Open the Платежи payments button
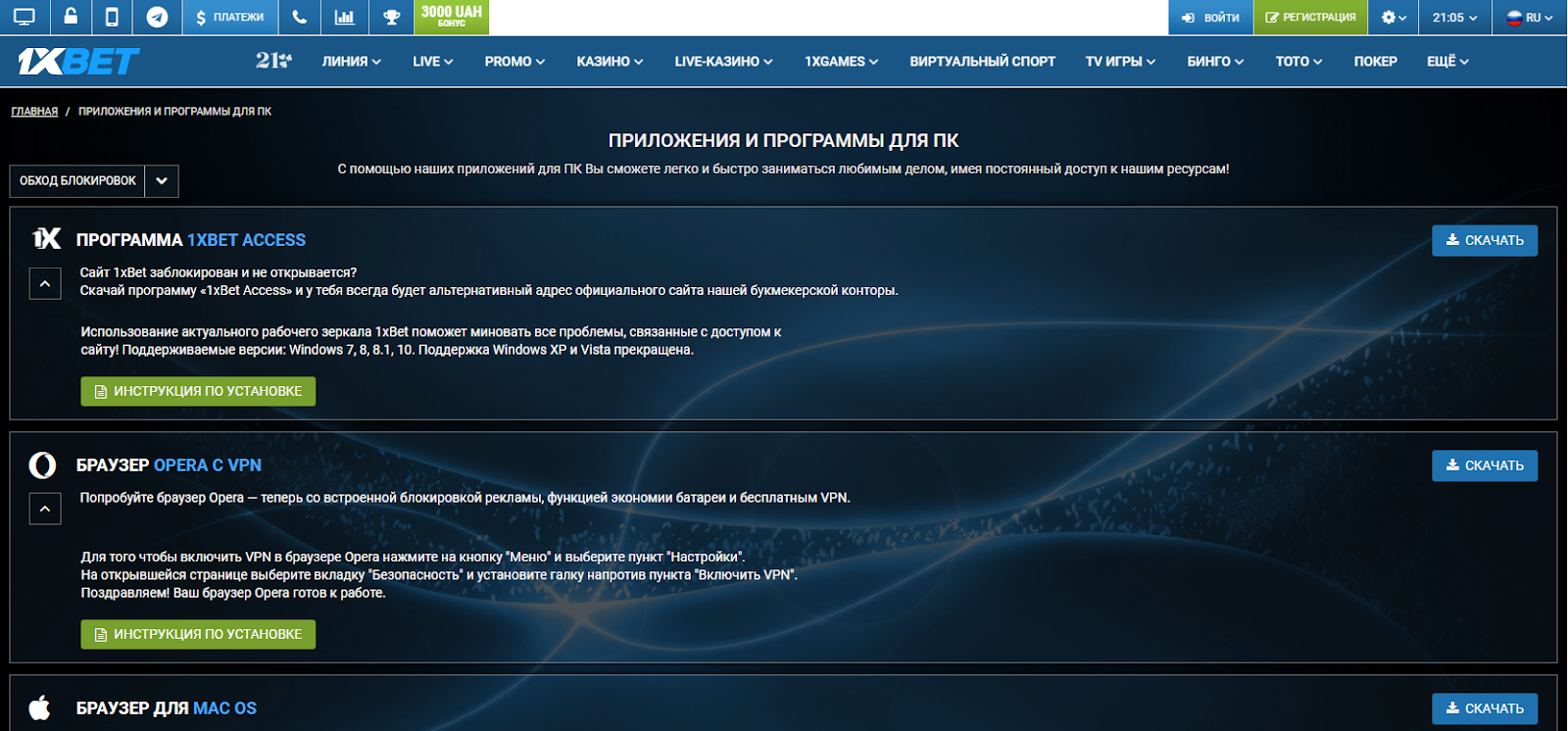 [x=230, y=17]
